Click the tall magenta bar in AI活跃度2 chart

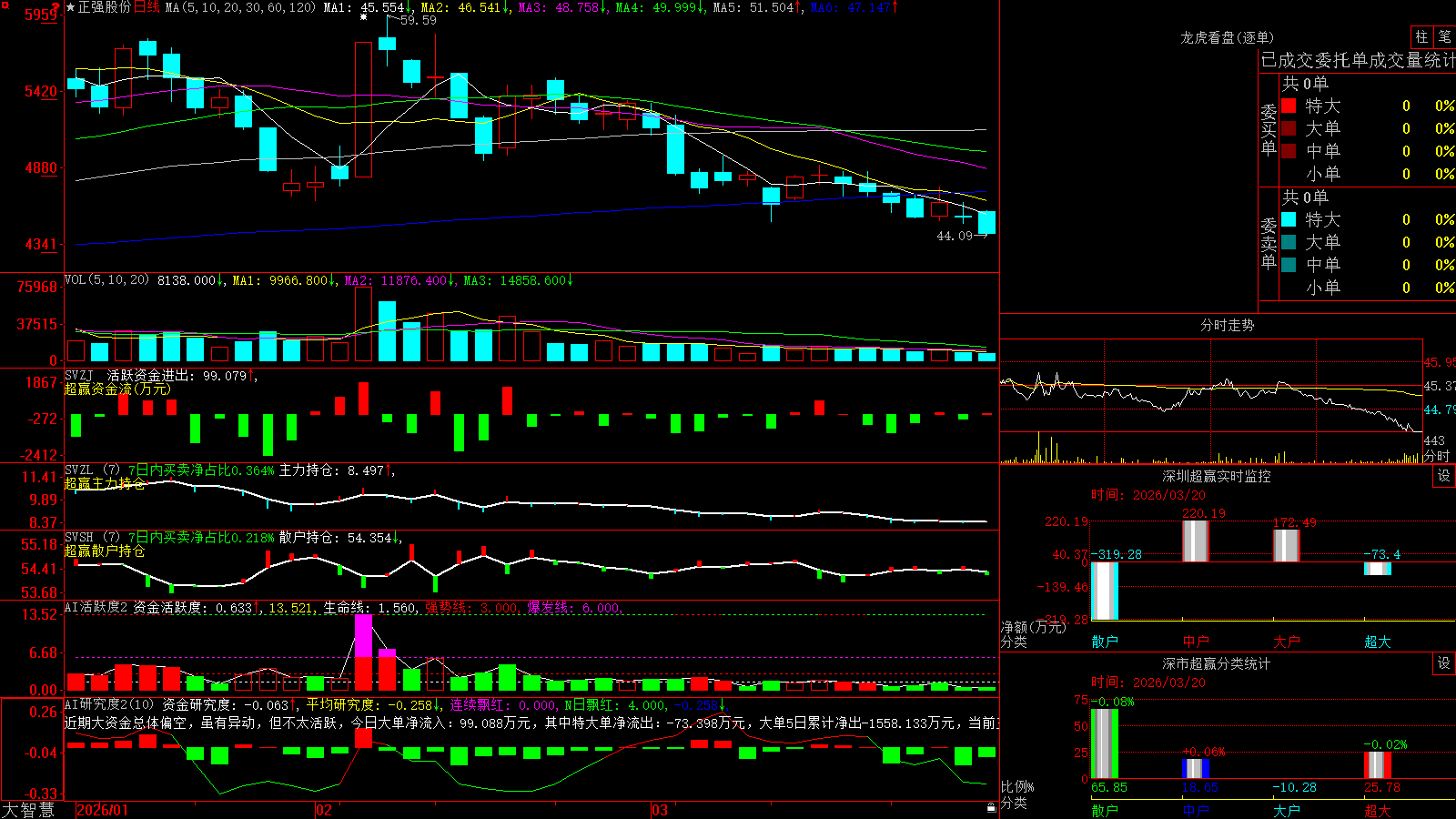363,635
